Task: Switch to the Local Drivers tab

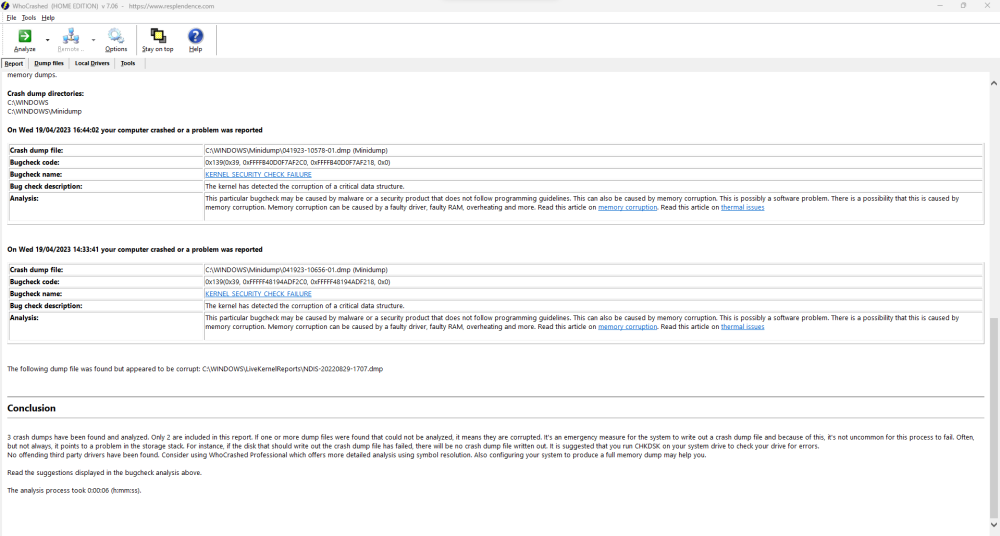Action: tap(92, 63)
